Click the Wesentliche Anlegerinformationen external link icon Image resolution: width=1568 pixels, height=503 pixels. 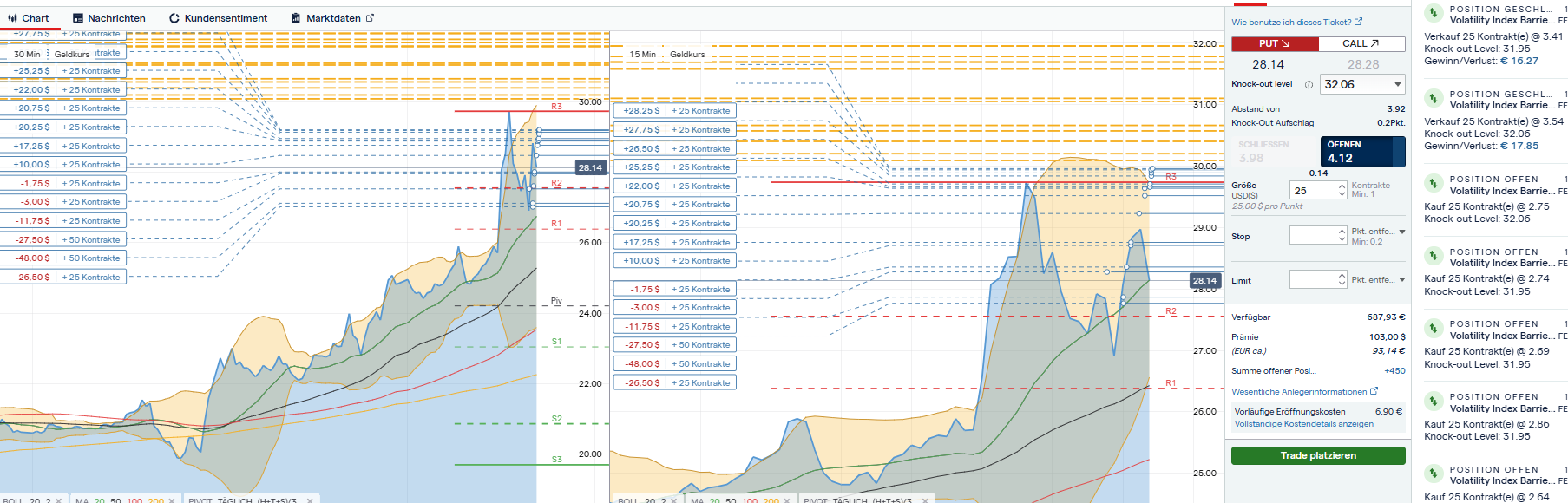pos(1374,392)
